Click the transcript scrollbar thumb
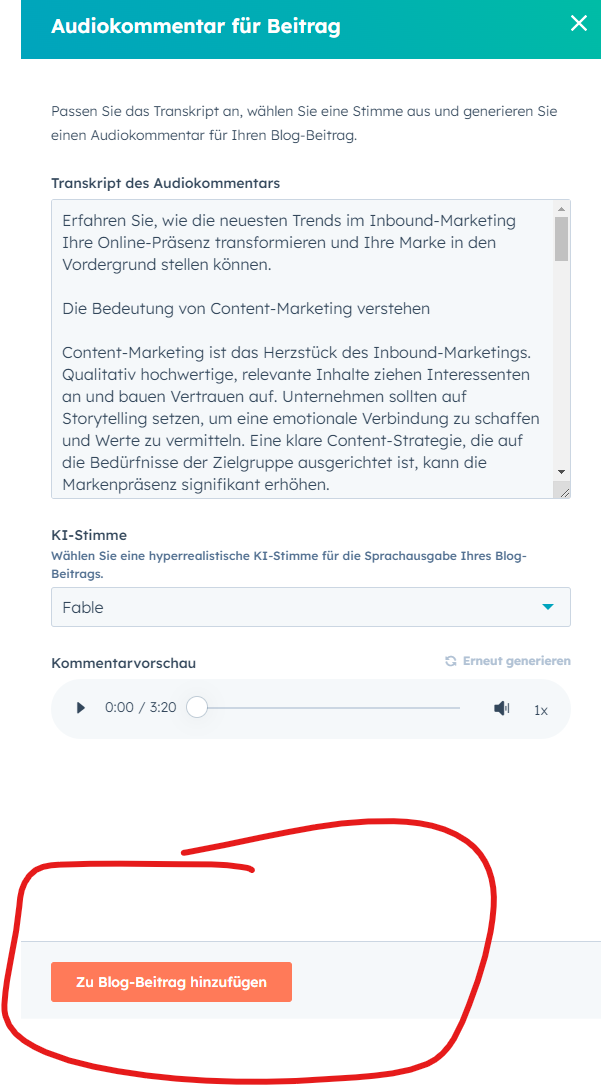The width and height of the screenshot is (601, 1088). coord(561,239)
